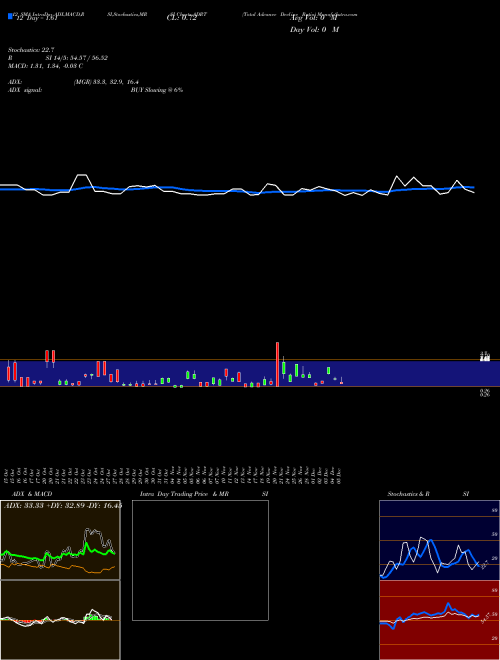Screen dimensions: 500x660
Task: Click the '(MGR) 33.3, 32.9, 16.4' ADX values
Action: [106, 82]
